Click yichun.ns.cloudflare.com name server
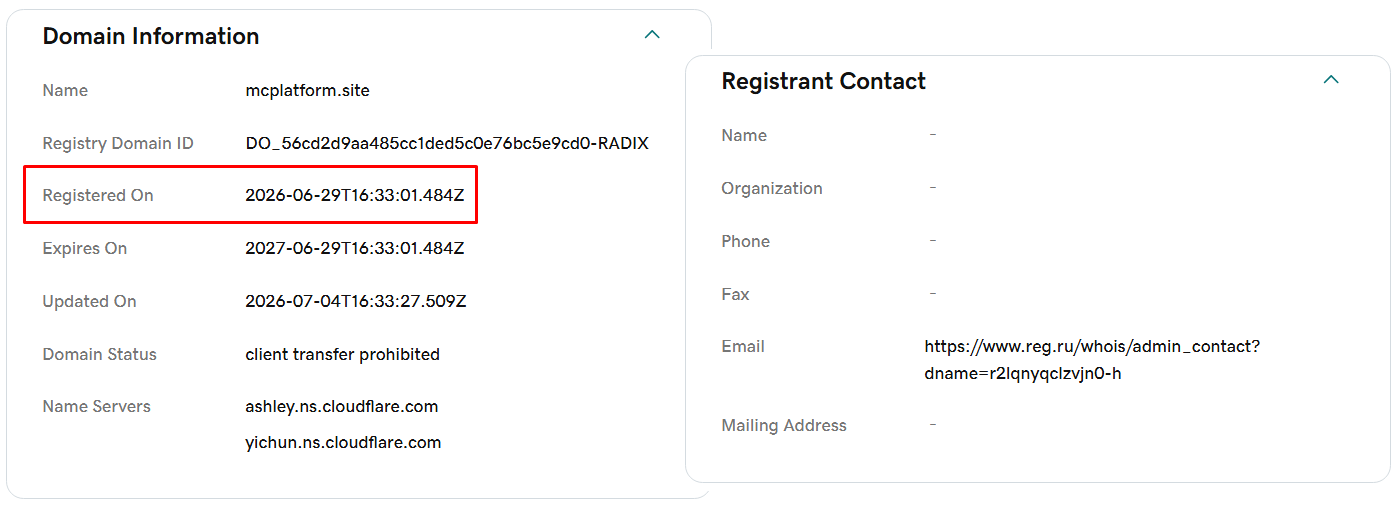Image resolution: width=1399 pixels, height=512 pixels. click(x=343, y=442)
